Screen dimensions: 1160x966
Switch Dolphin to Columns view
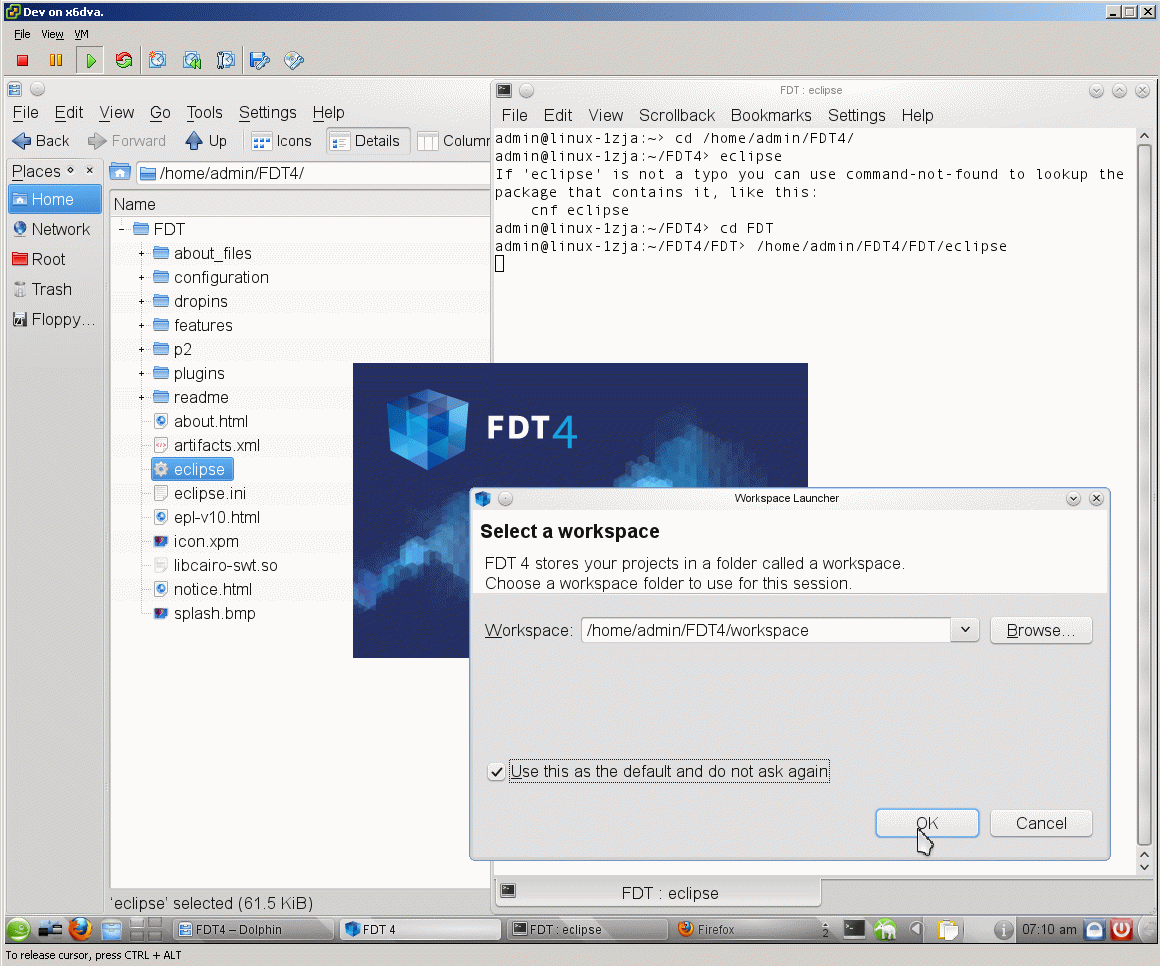(453, 141)
